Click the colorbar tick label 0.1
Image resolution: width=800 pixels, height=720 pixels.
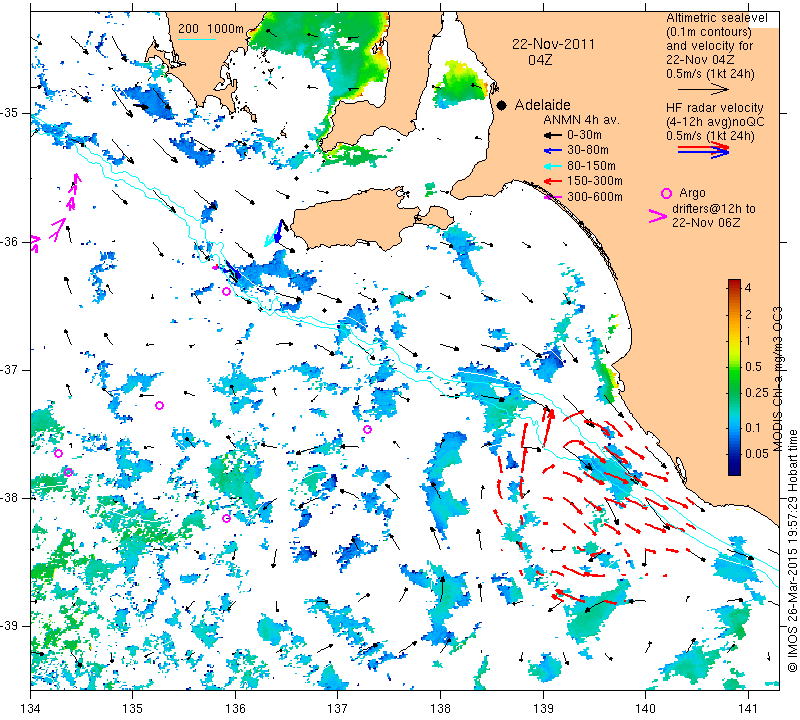pyautogui.click(x=753, y=428)
